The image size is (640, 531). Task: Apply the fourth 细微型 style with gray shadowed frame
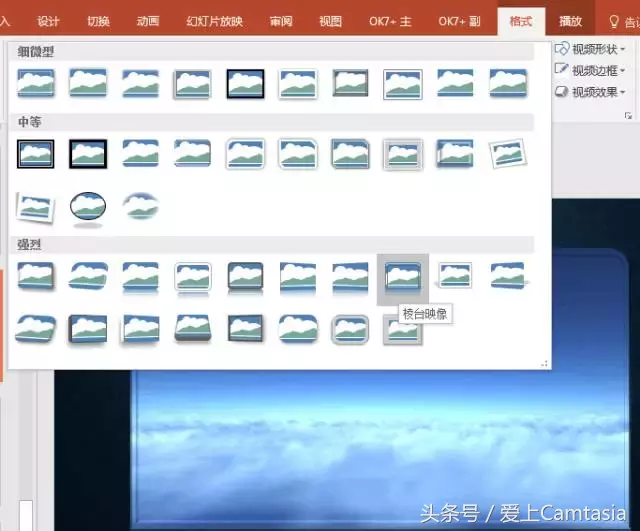193,84
